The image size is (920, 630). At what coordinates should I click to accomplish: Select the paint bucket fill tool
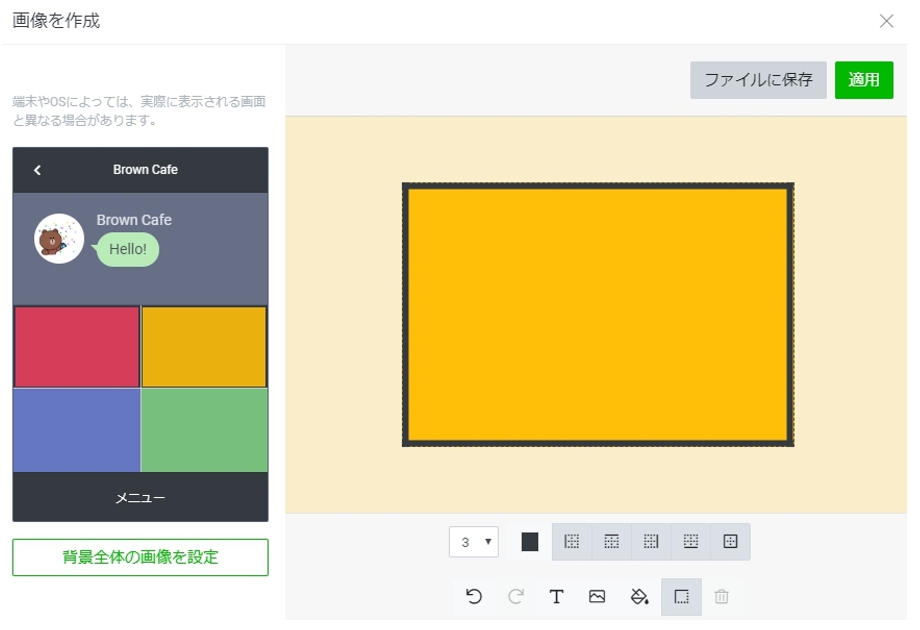pos(639,597)
